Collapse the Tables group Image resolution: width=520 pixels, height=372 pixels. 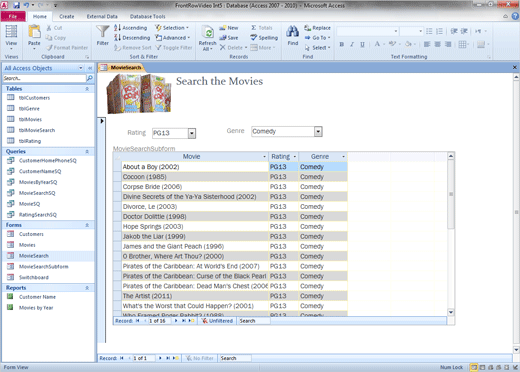[87, 89]
